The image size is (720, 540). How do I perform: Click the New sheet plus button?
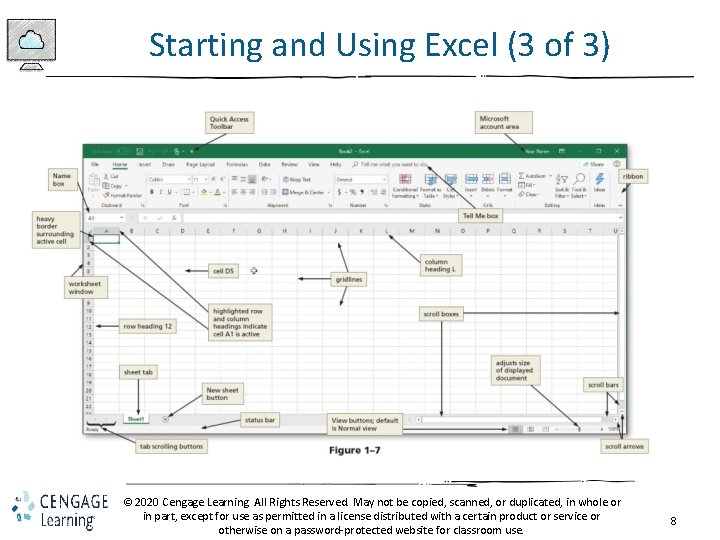coord(165,419)
